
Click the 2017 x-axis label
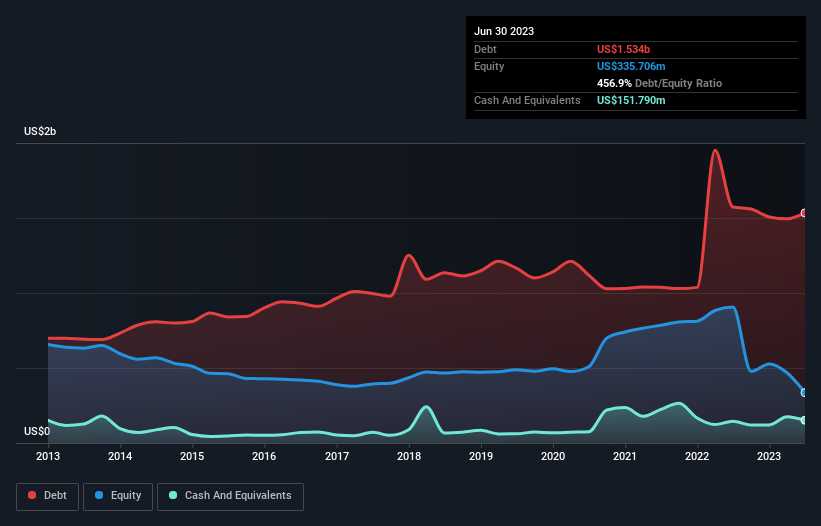tap(337, 456)
